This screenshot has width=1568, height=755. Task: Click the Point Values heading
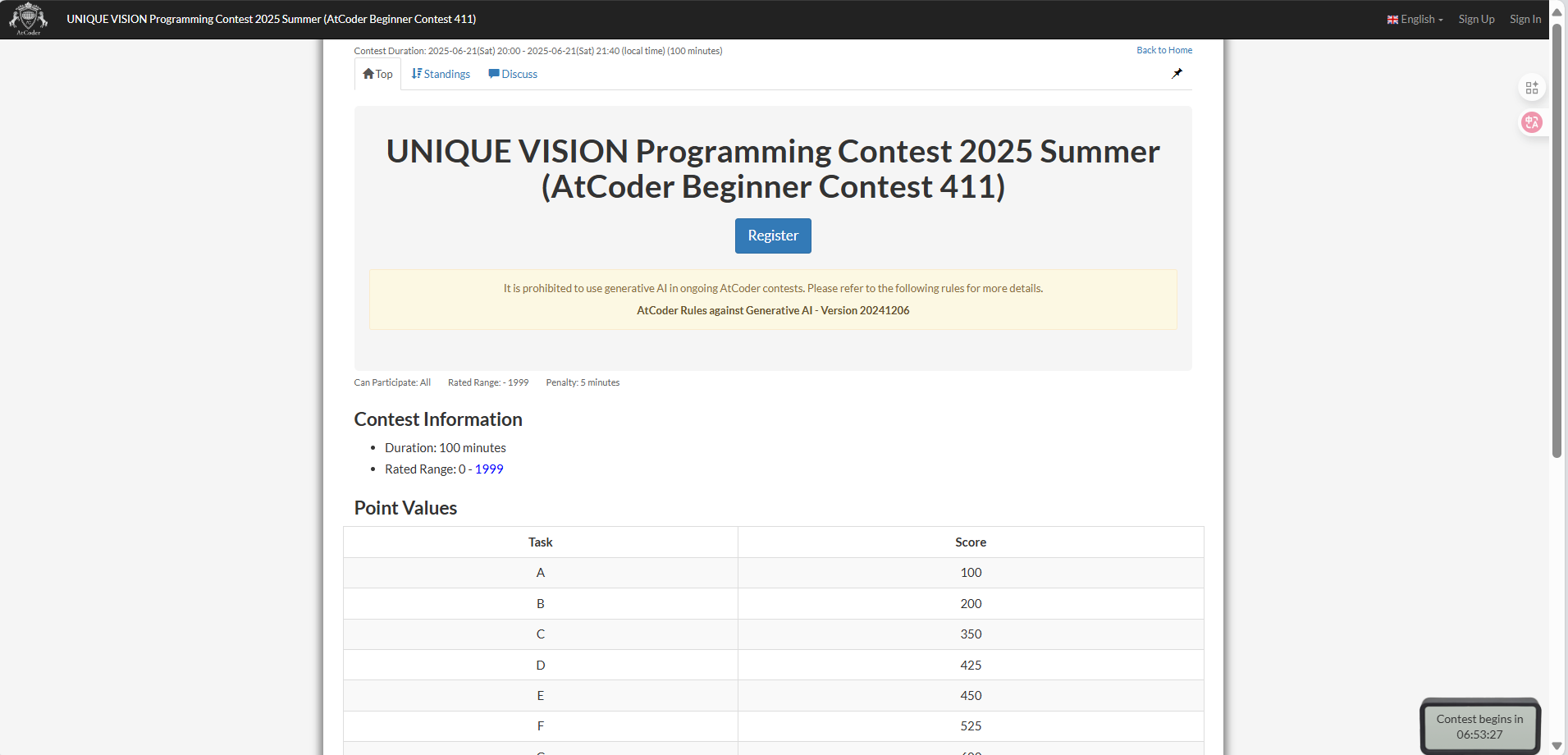405,508
